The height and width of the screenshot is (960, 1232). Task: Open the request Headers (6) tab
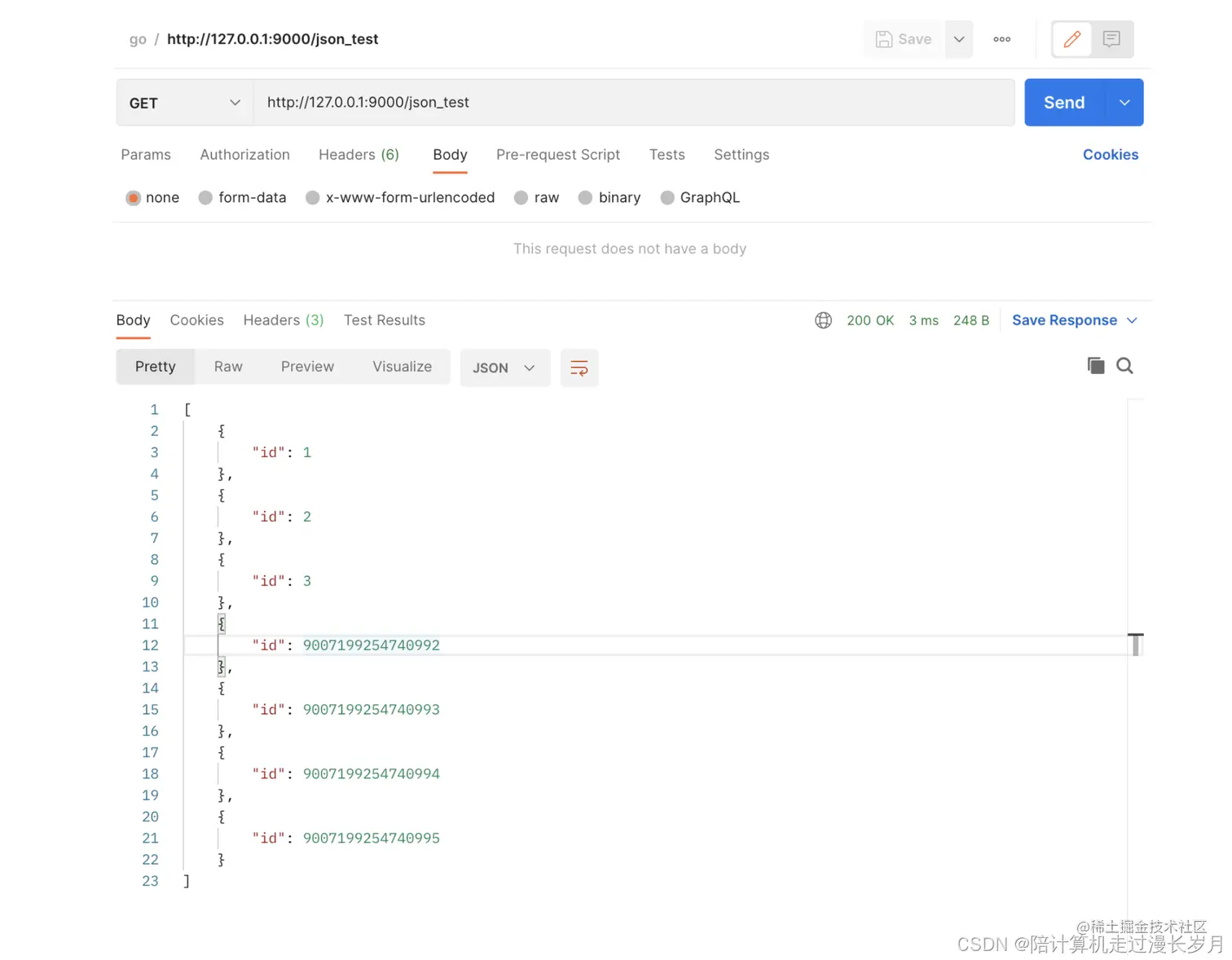click(x=359, y=155)
